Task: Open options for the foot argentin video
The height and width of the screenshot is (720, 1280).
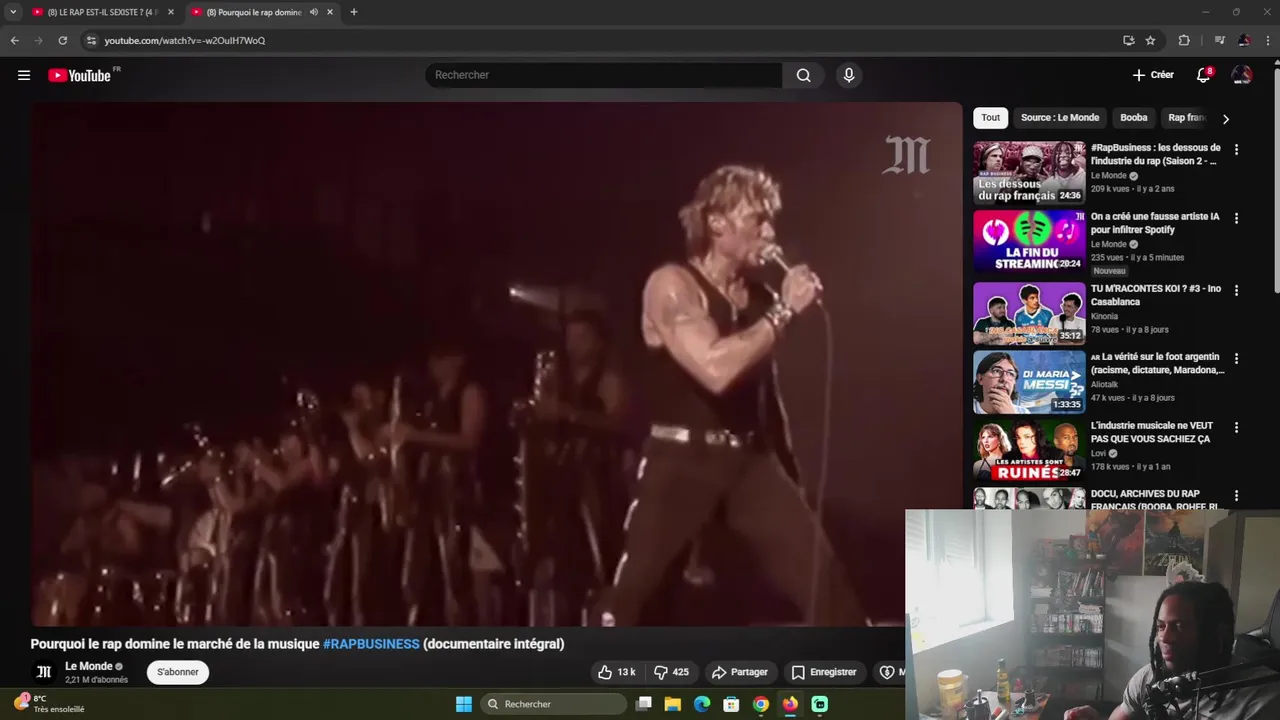Action: 1236,358
